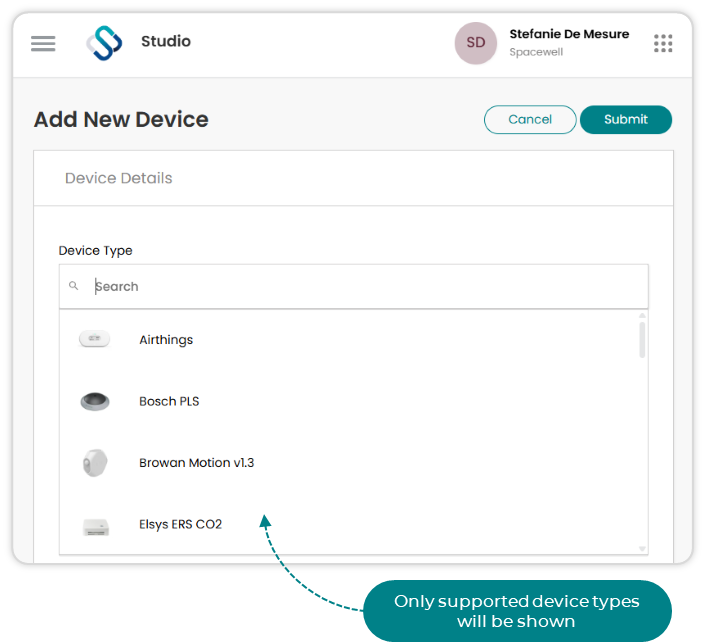Click the device list scrollbar thumb
705x642 pixels.
(x=642, y=340)
